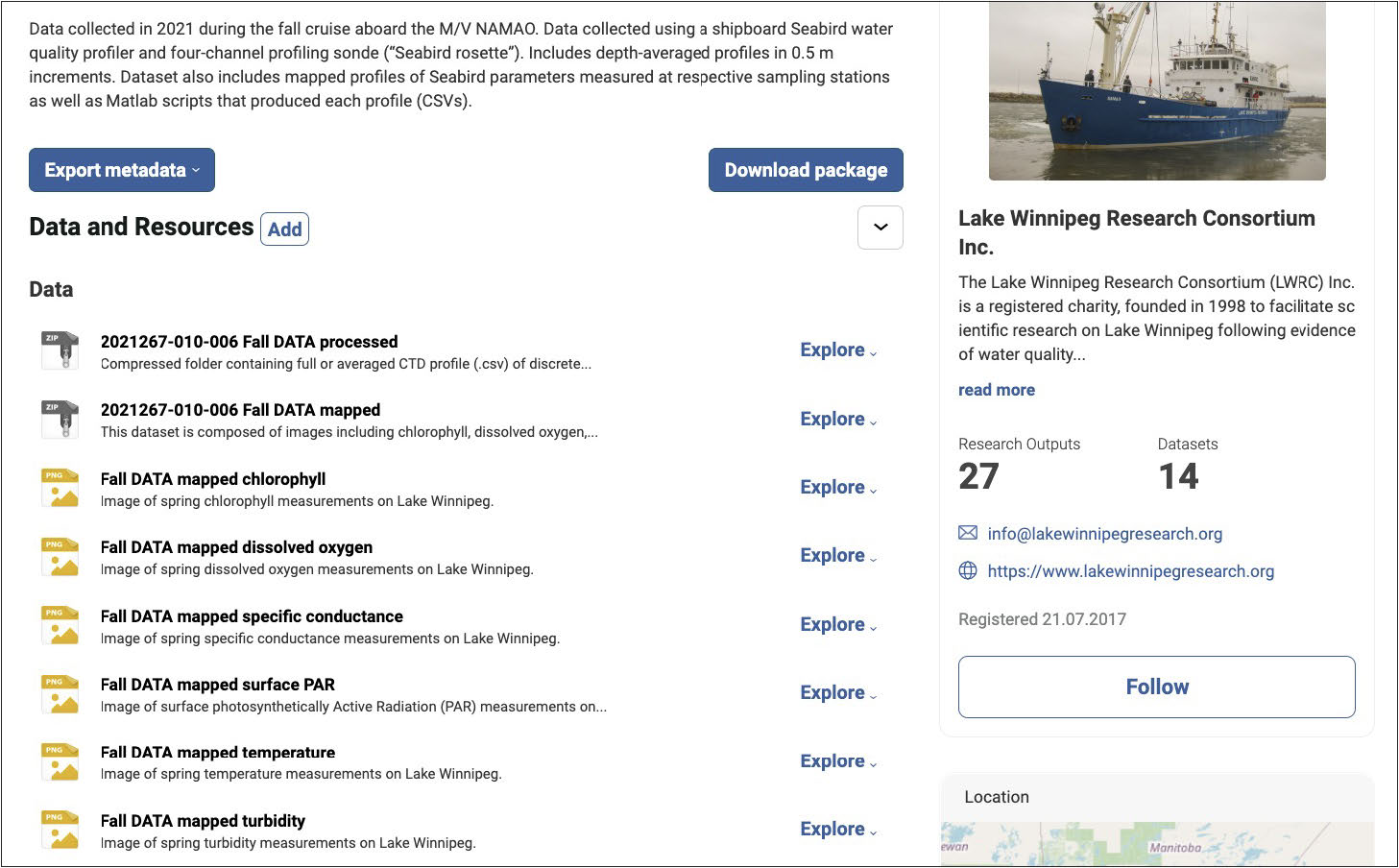
Task: Open the Export metadata dropdown
Action: click(122, 170)
